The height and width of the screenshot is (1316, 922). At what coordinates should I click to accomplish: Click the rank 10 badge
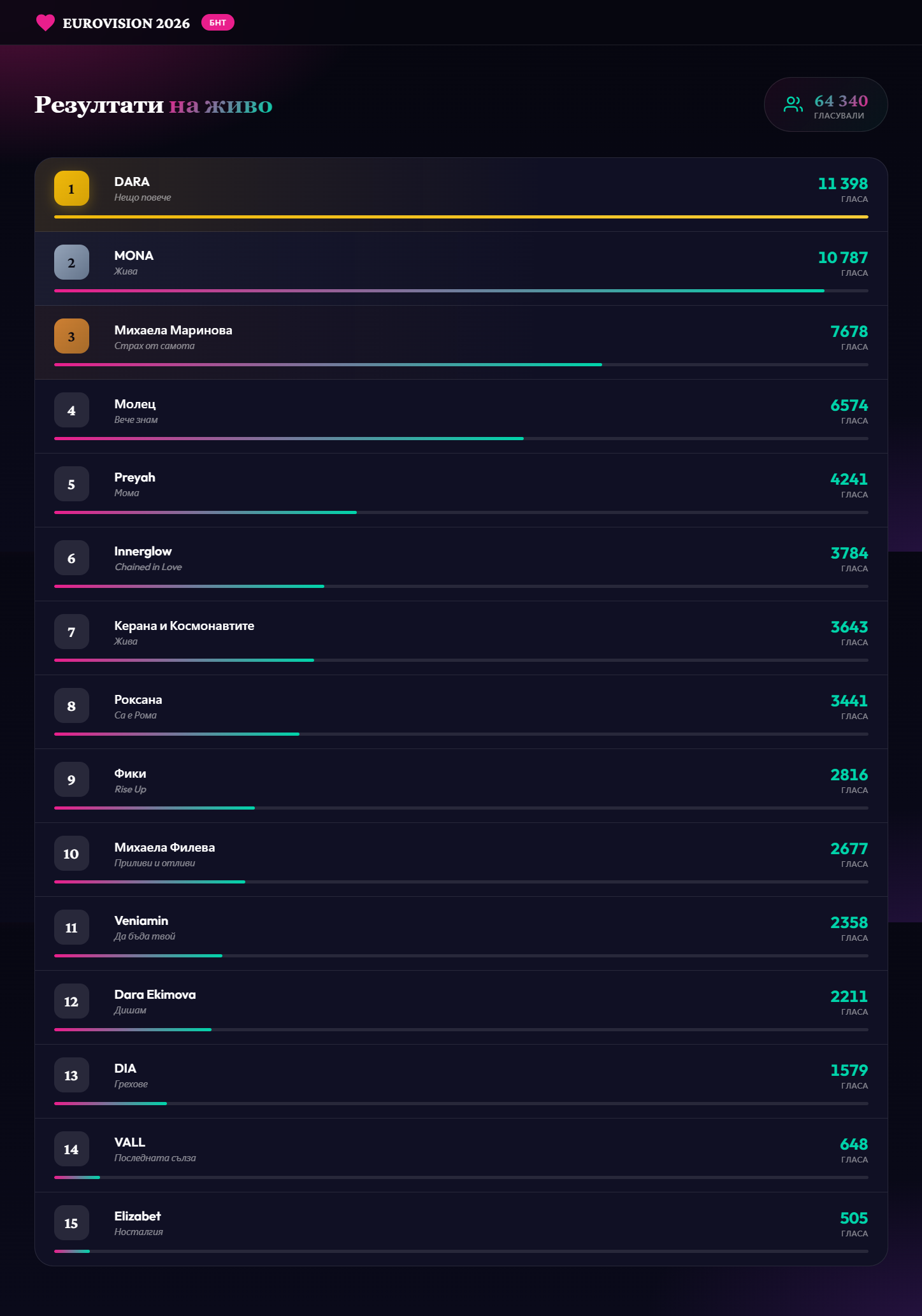click(x=71, y=854)
